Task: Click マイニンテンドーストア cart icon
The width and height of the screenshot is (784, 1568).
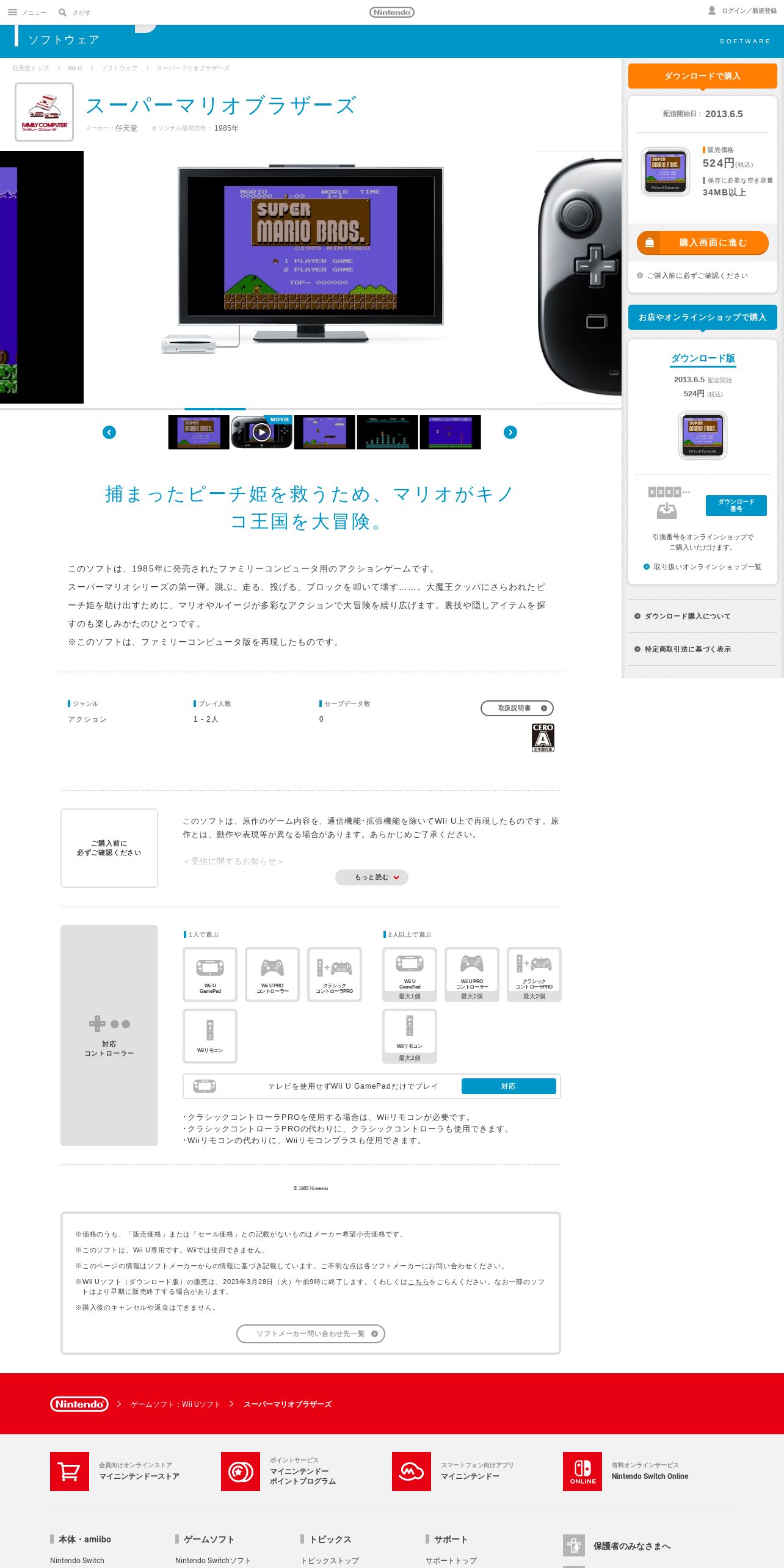Action: pos(70,1472)
